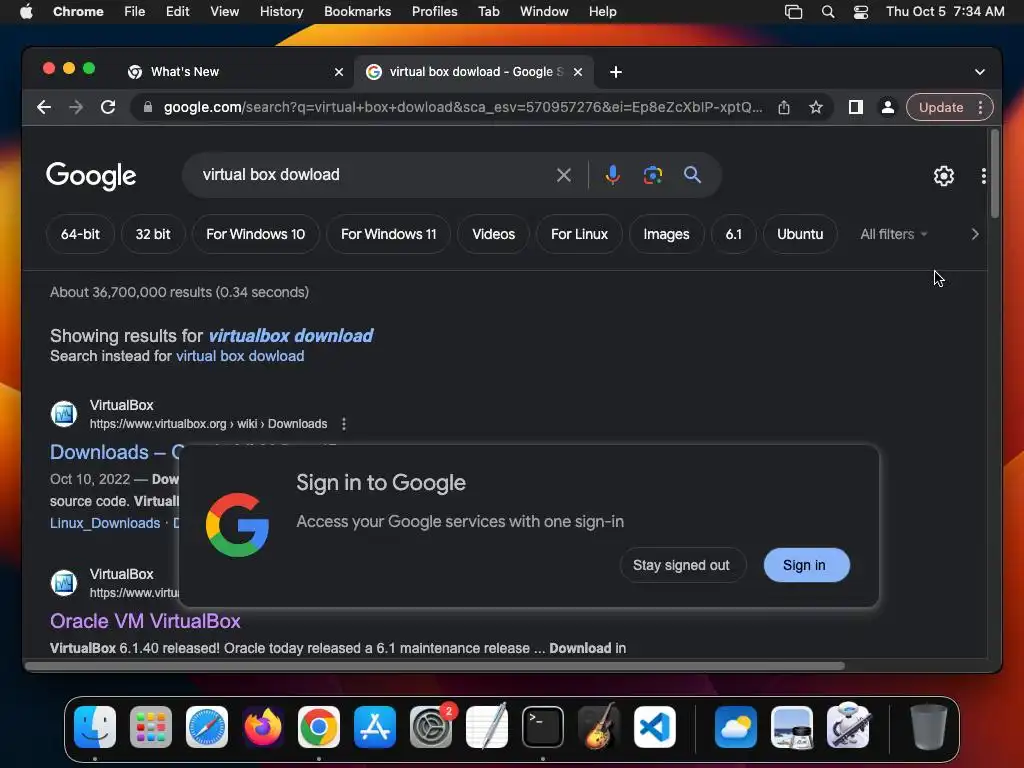Go back using the browser back arrow
The image size is (1024, 768).
coord(44,107)
